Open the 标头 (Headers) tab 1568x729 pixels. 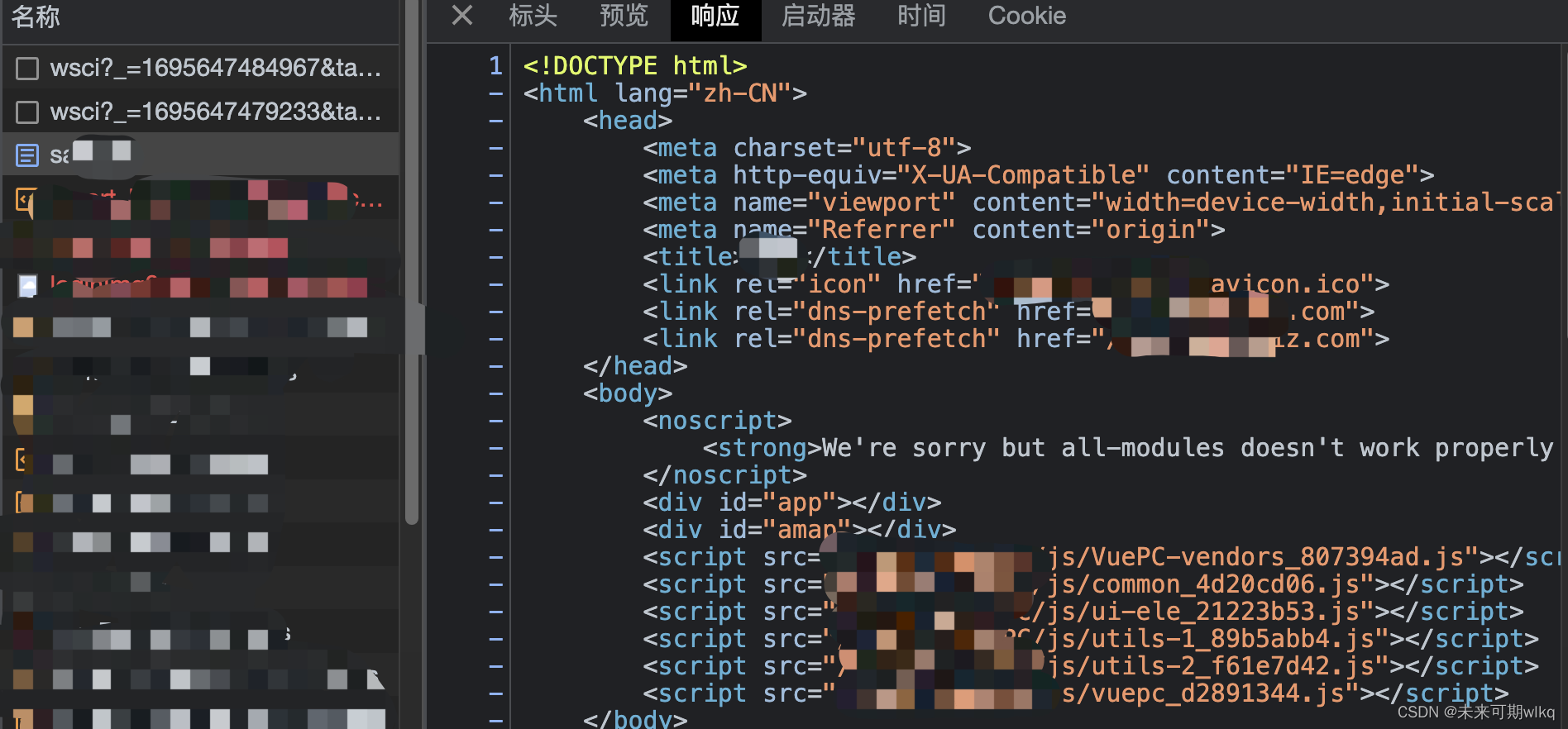point(533,16)
